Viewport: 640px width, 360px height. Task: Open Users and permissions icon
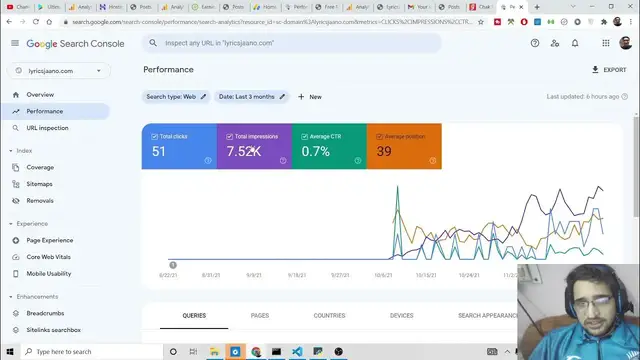pos(555,43)
